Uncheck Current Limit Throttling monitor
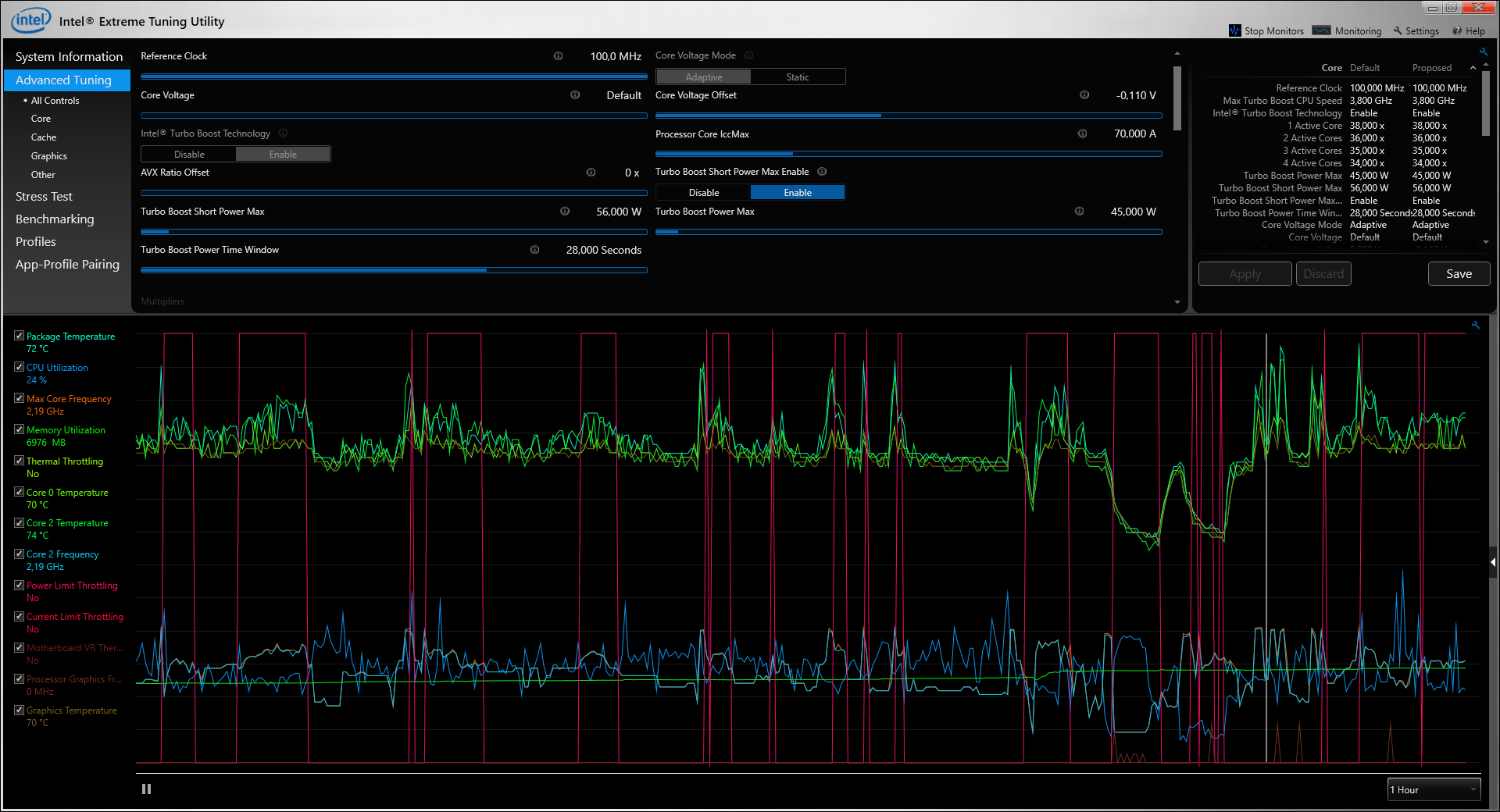1500x812 pixels. click(19, 616)
